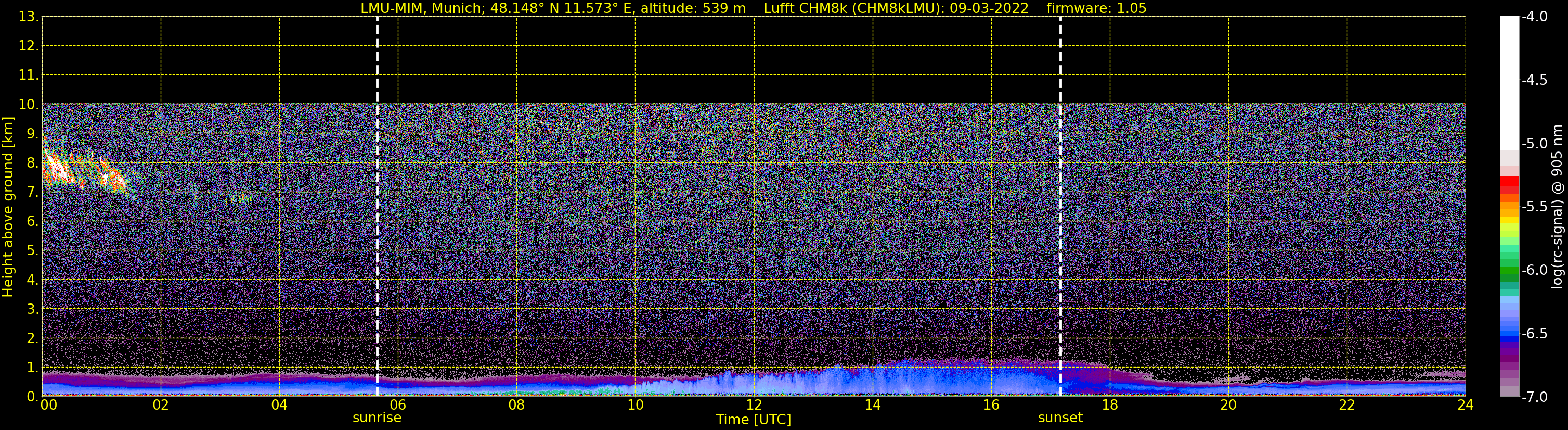
Task: Click the '-6.5' colorbar tick label
Action: [1535, 334]
